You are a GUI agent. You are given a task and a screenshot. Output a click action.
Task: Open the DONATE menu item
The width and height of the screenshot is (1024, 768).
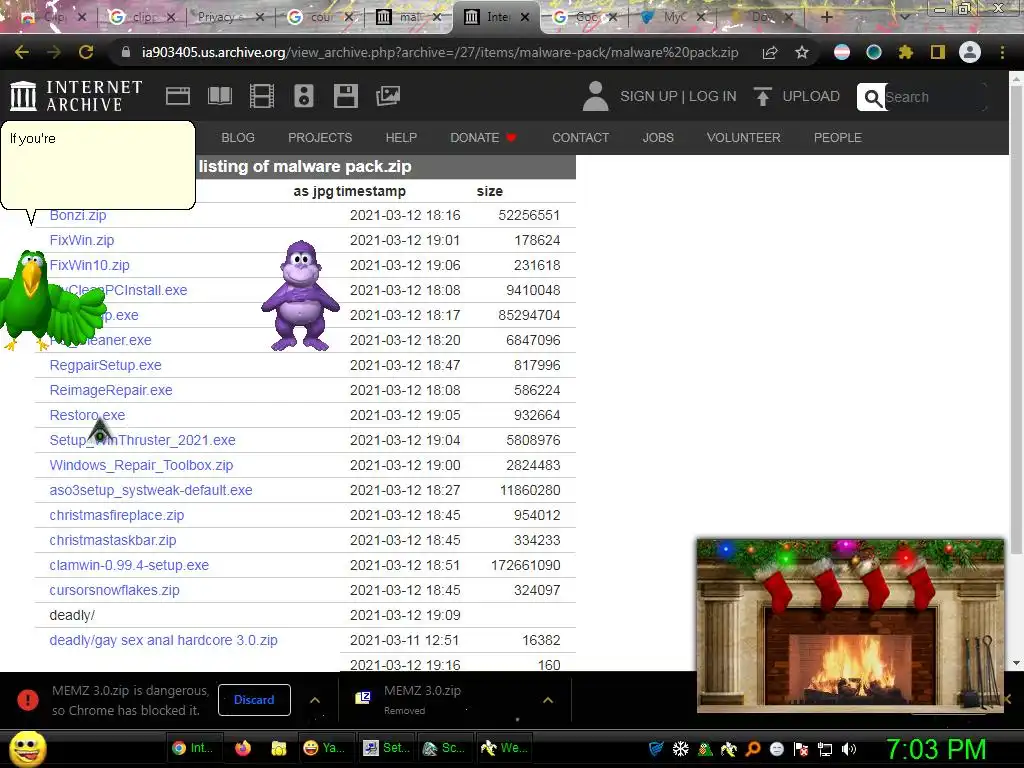(483, 138)
